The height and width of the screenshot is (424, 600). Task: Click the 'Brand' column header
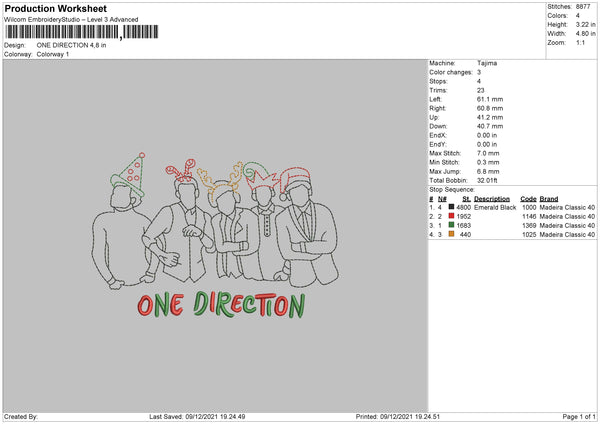pos(549,199)
